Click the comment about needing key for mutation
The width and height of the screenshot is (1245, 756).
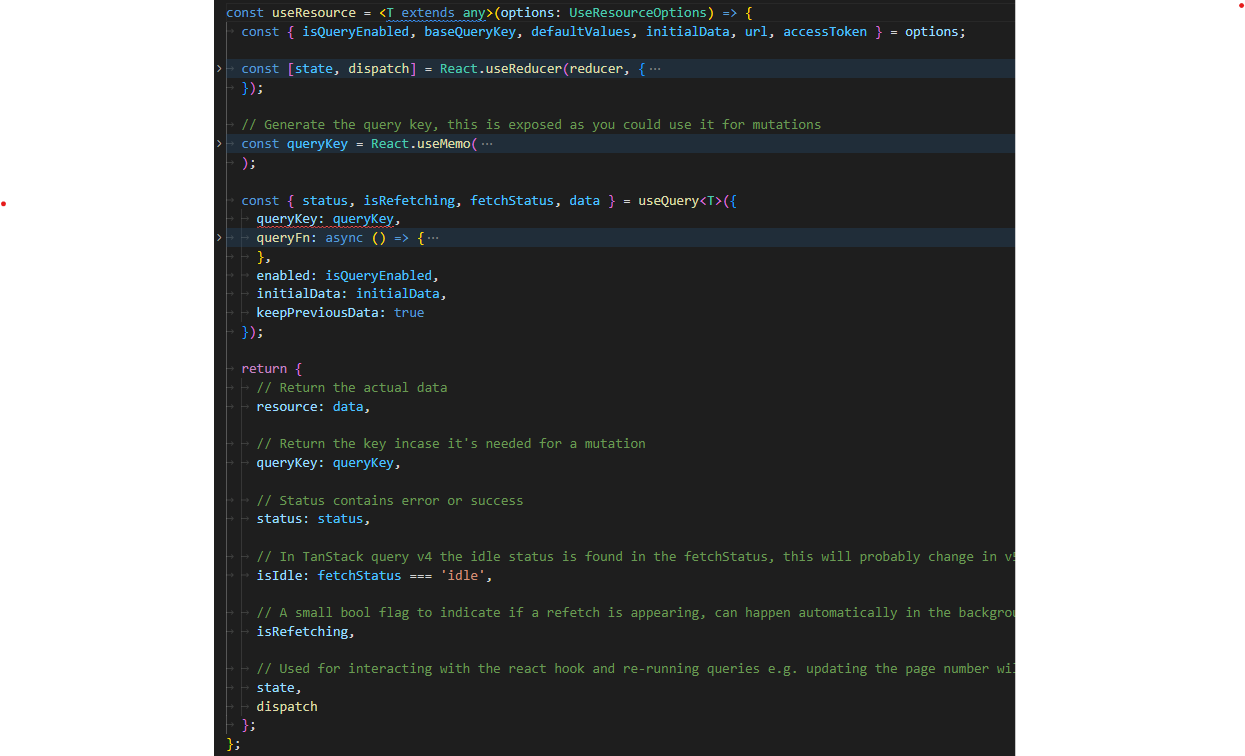pyautogui.click(x=451, y=444)
